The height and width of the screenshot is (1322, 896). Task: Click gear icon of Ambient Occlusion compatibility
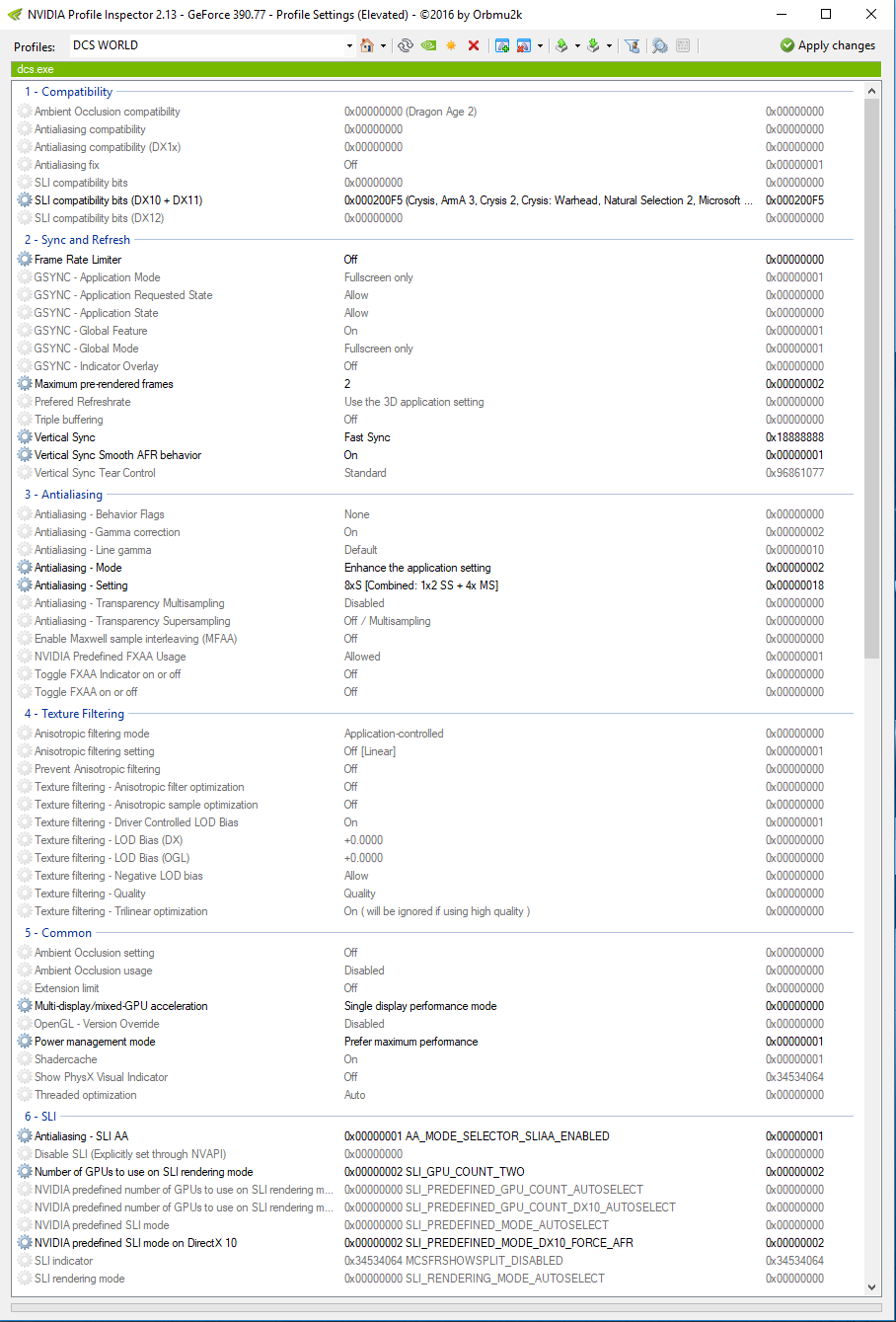coord(25,112)
